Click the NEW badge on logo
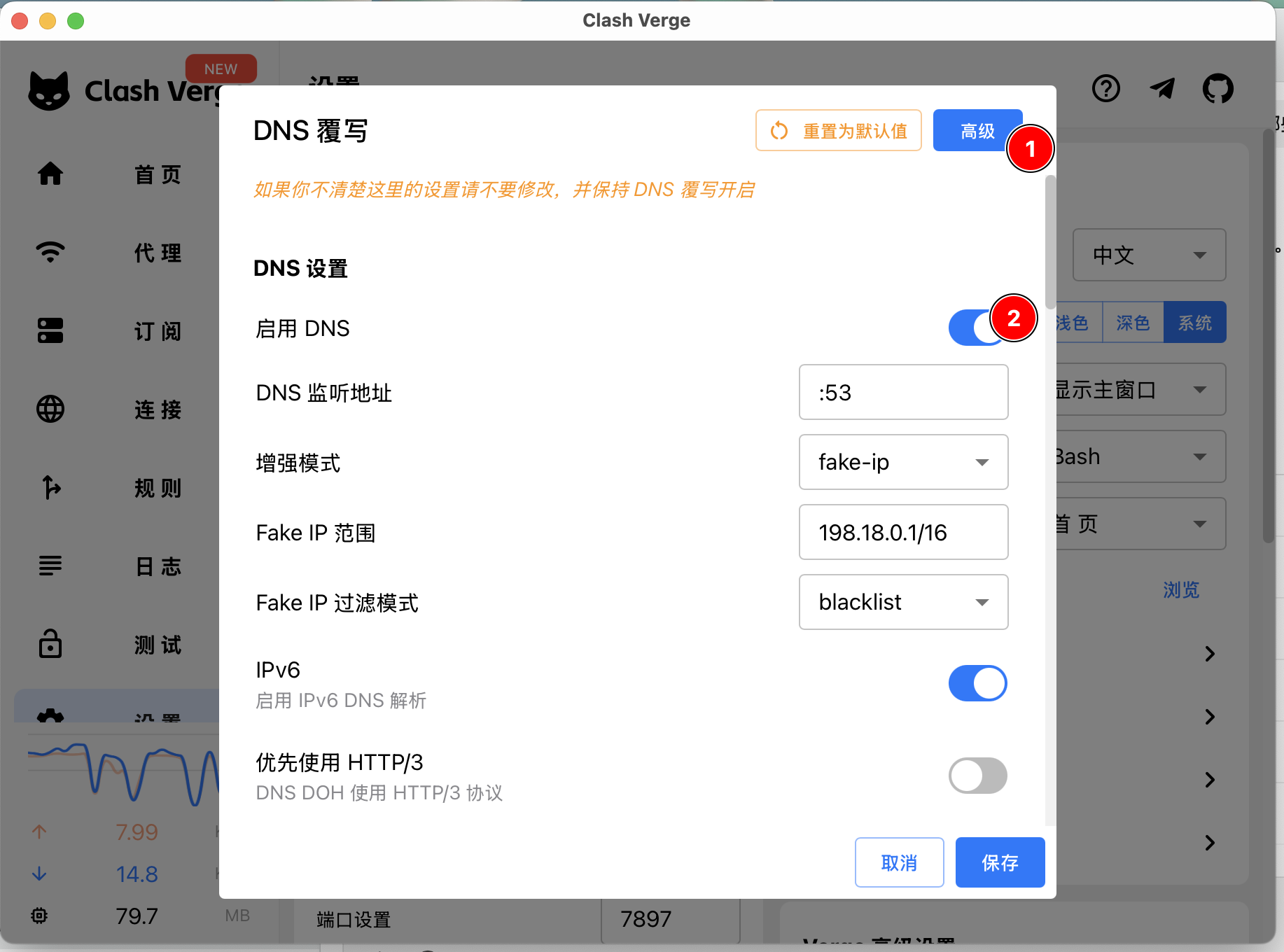The width and height of the screenshot is (1284, 952). [221, 69]
